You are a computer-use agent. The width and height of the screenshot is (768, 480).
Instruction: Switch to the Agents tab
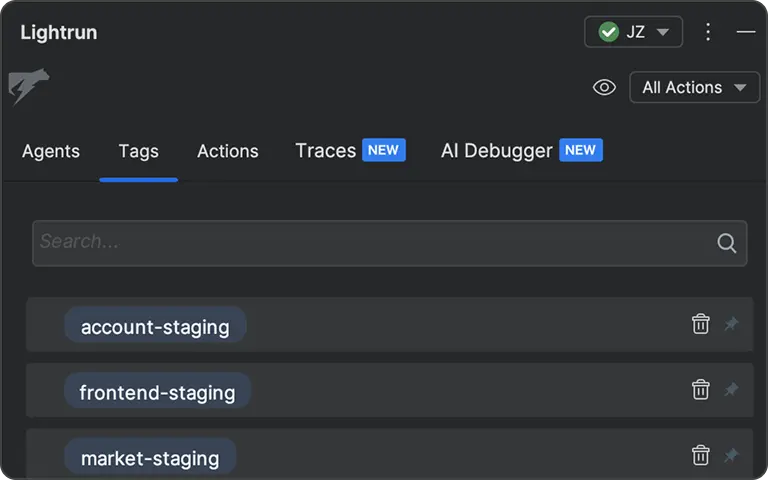tap(51, 151)
